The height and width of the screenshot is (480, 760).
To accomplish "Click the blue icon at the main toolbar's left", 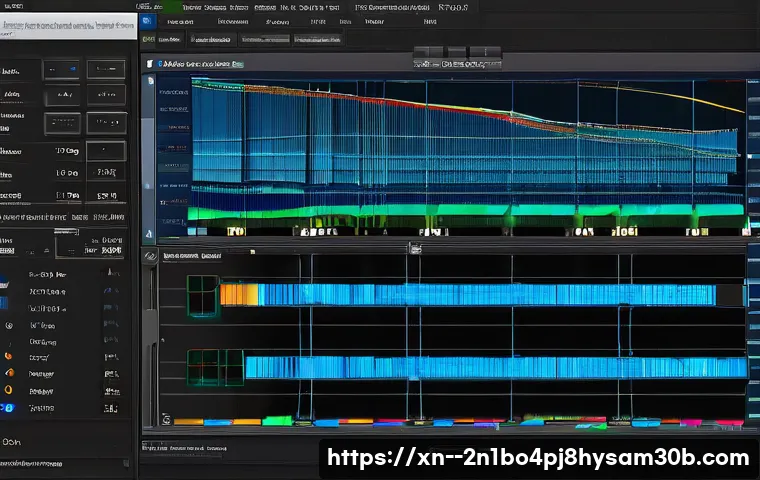I will [x=148, y=19].
